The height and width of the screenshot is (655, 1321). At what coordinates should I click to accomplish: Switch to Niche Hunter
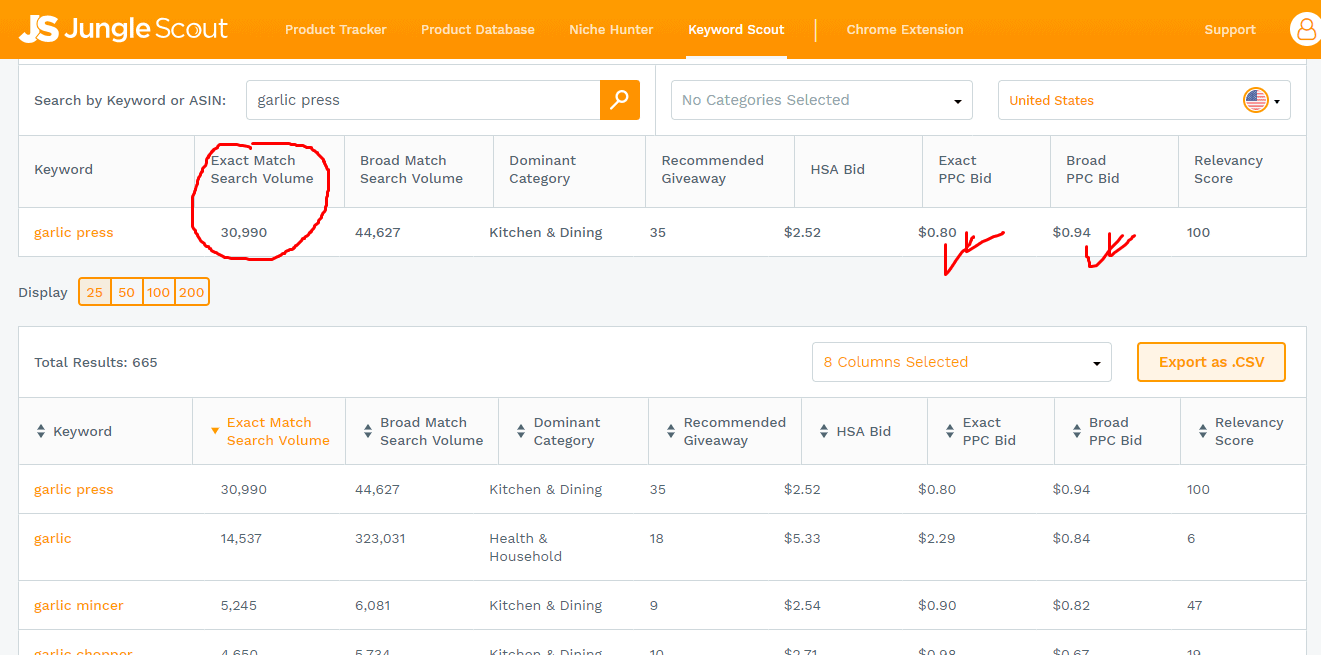click(x=611, y=29)
